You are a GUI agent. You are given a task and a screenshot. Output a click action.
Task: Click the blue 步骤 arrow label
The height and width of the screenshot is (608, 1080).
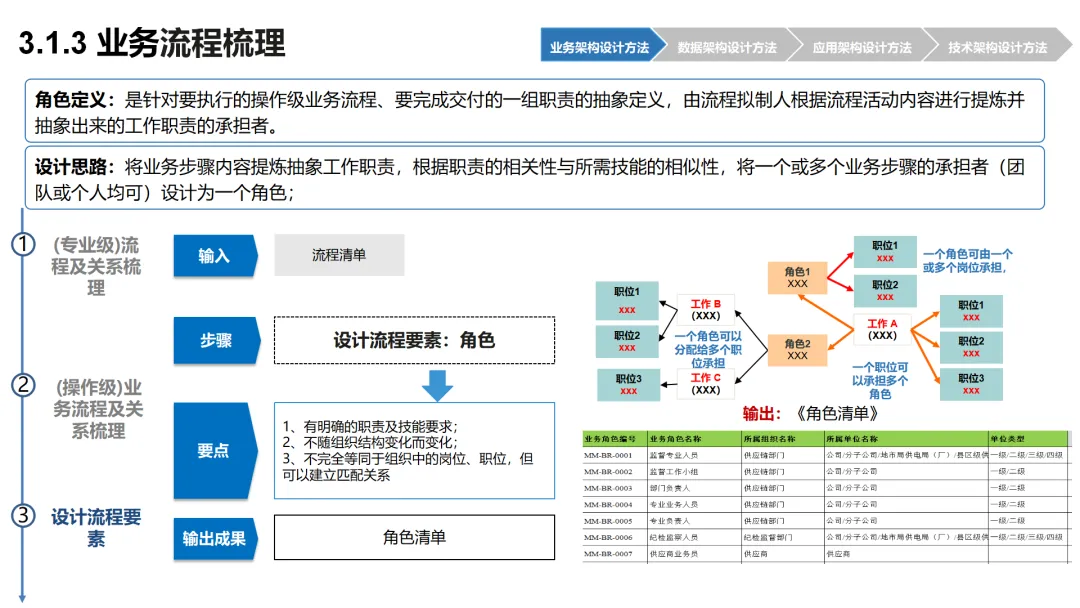click(216, 340)
